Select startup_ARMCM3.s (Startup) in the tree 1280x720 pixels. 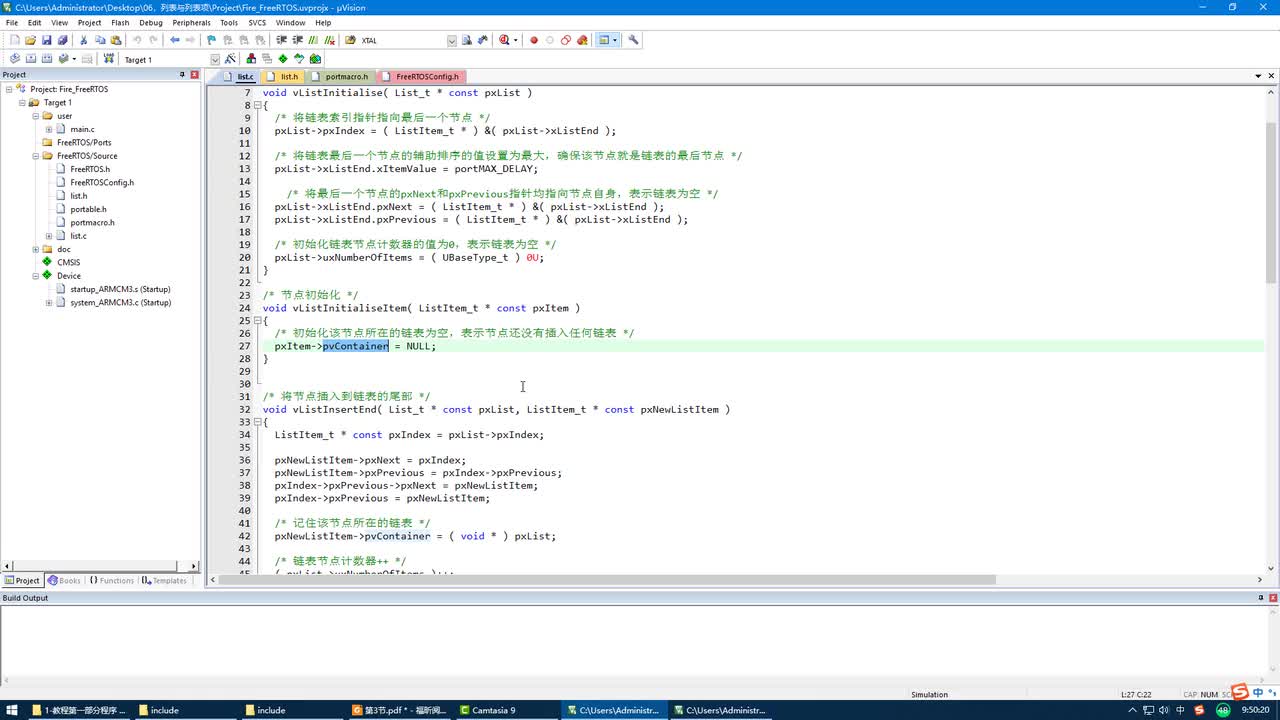coord(120,289)
